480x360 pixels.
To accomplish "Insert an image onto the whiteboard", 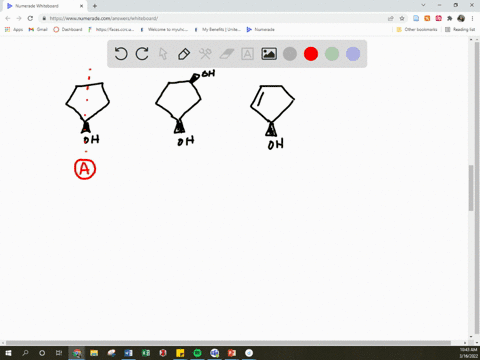I will pos(269,54).
